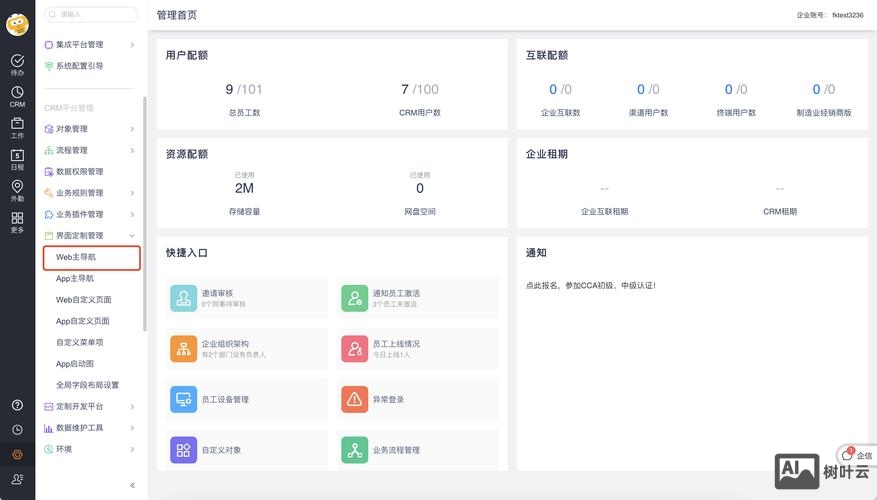Click the 存储容量 value 2M
Image resolution: width=877 pixels, height=500 pixels.
244,188
